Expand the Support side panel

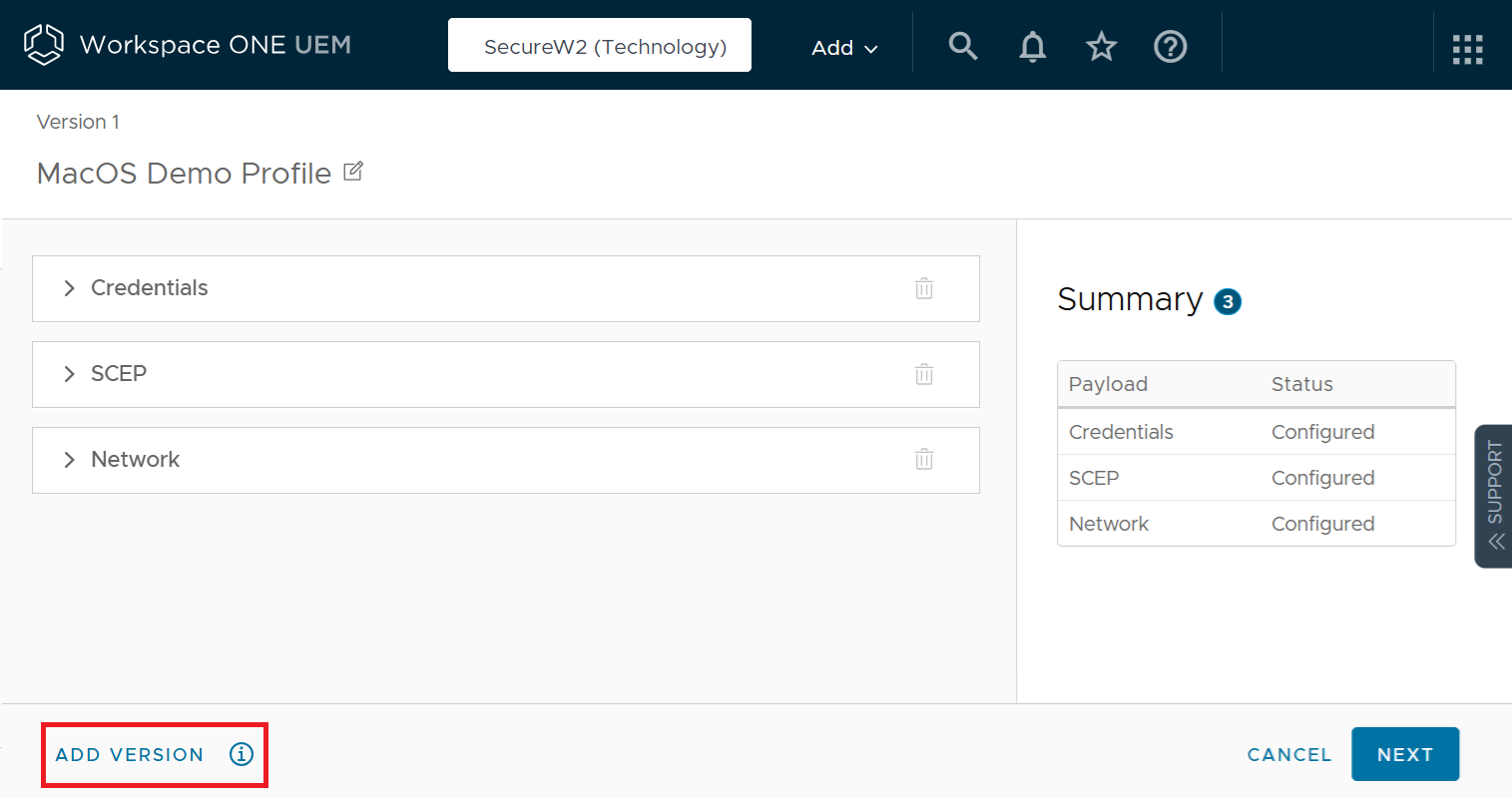(1494, 496)
